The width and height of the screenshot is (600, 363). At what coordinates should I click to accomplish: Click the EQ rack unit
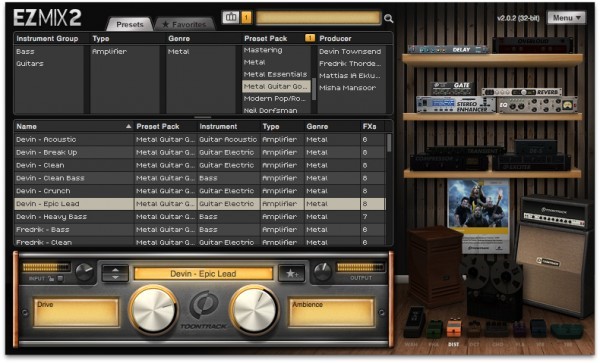(537, 104)
